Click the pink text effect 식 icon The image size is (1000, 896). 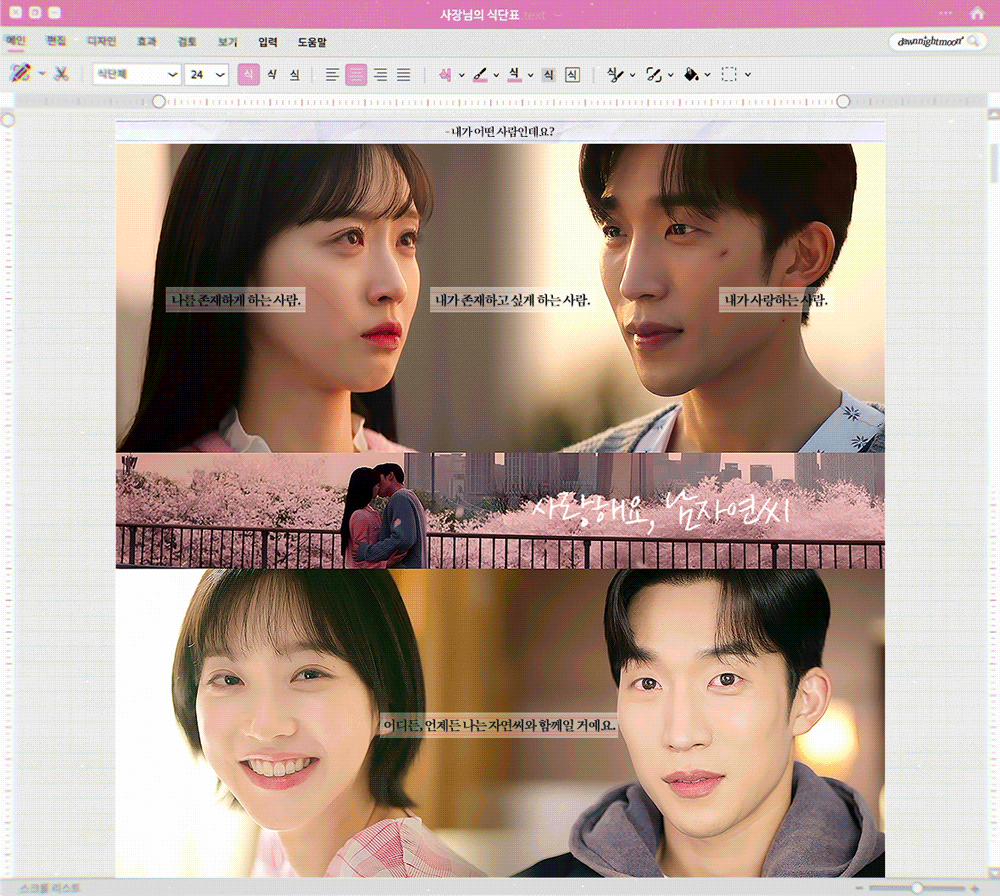[445, 75]
